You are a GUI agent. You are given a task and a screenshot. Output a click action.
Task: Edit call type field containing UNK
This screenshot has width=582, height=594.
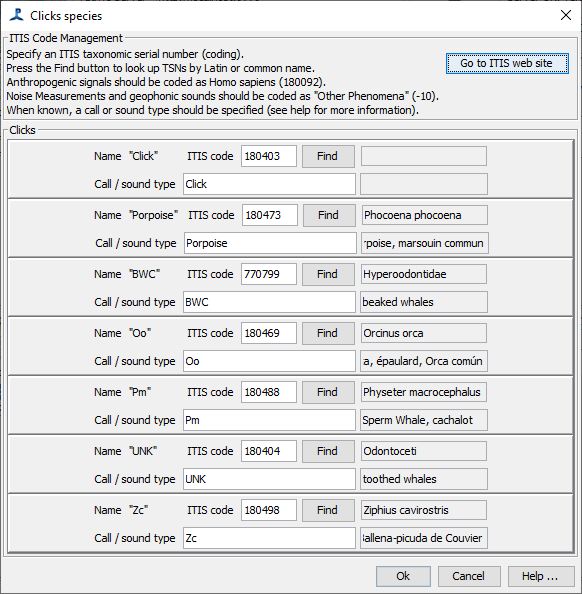pos(269,479)
